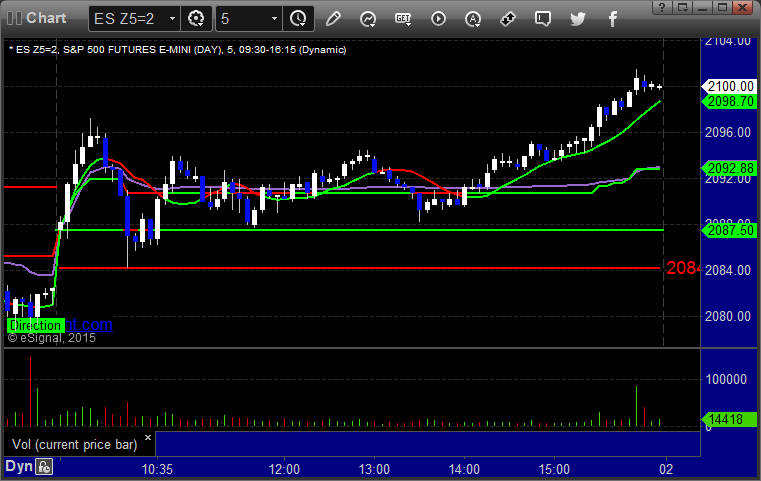The height and width of the screenshot is (481, 761).
Task: Click the 14:00 time axis label
Action: [x=464, y=469]
